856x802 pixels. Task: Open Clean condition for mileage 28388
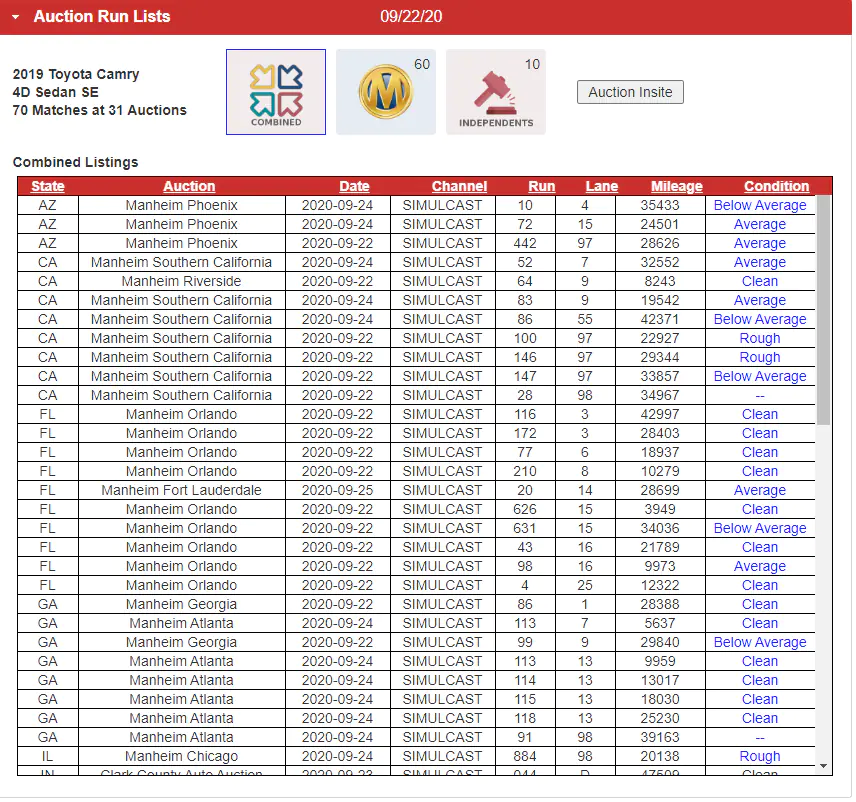[762, 606]
